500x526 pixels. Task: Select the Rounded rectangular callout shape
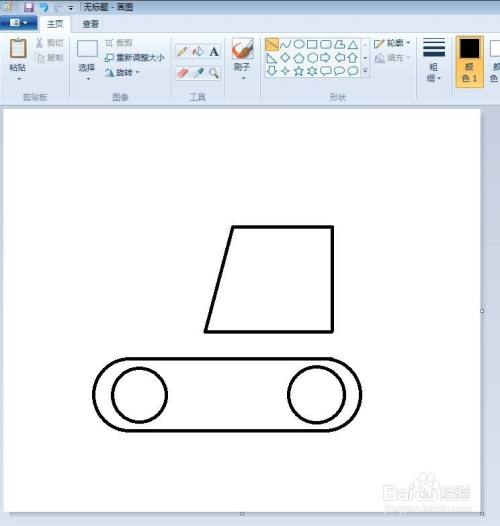pyautogui.click(x=326, y=71)
